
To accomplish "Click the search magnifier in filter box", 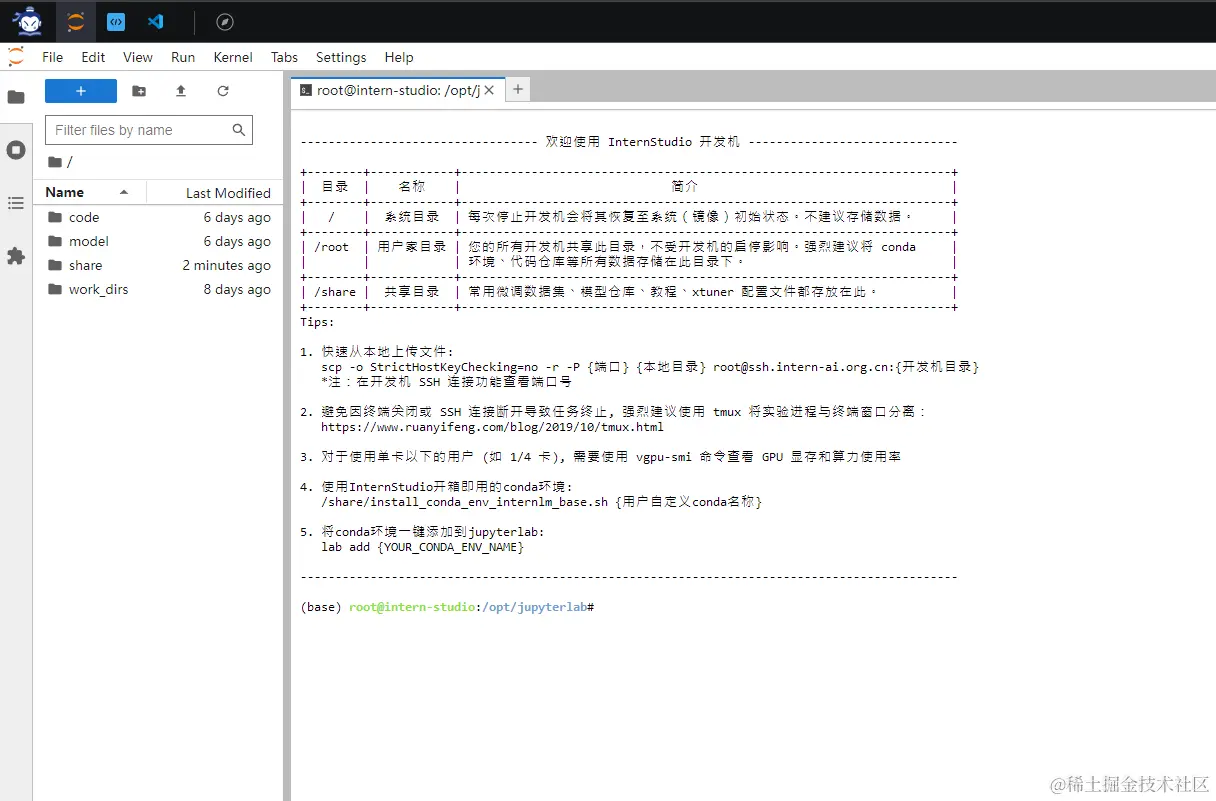I will click(239, 130).
